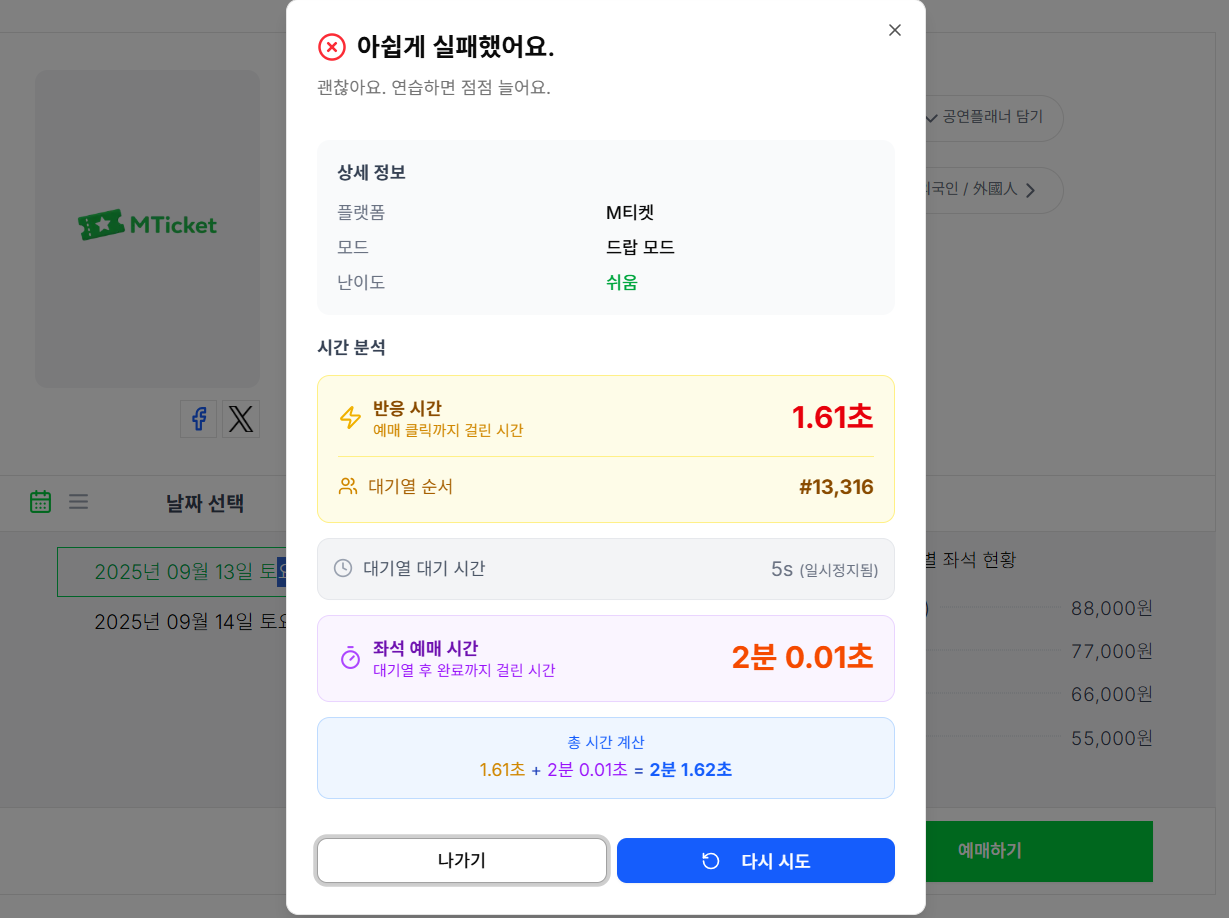Image resolution: width=1229 pixels, height=918 pixels.
Task: Click the 날짜 선택 tab heading
Action: pyautogui.click(x=205, y=503)
